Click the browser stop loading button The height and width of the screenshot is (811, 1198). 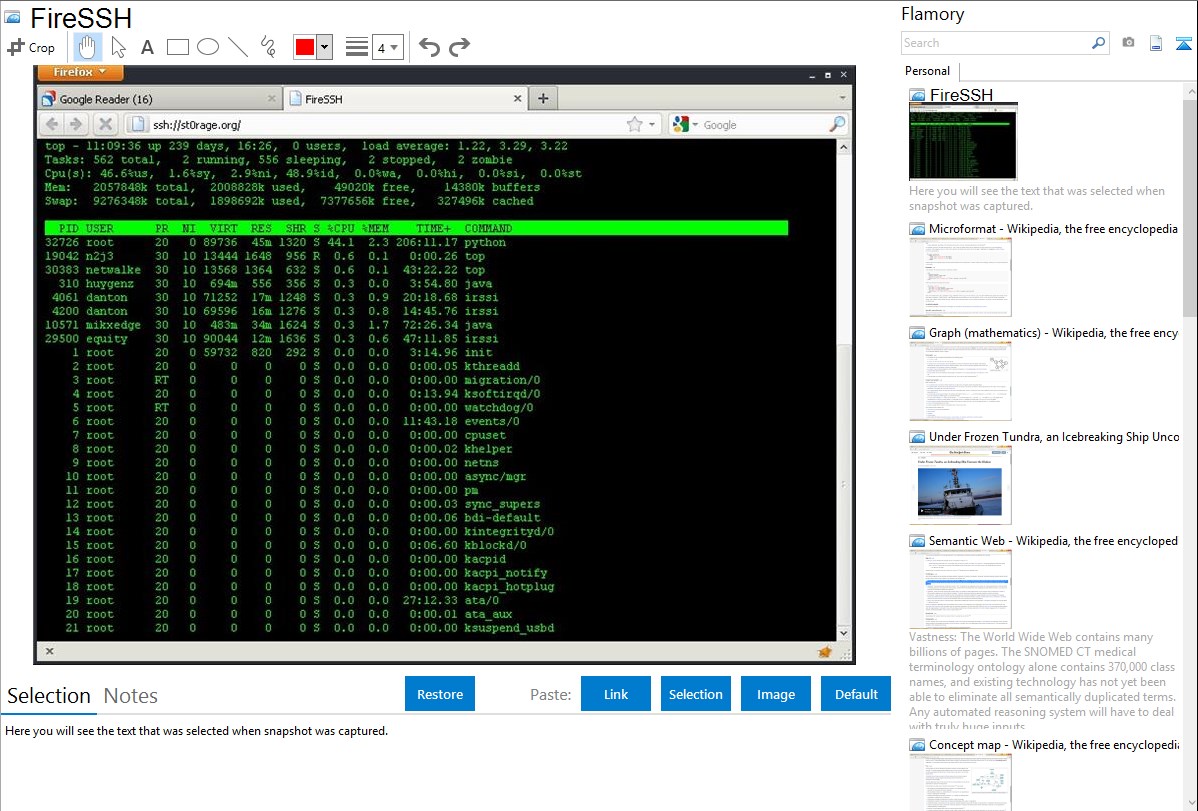[105, 124]
